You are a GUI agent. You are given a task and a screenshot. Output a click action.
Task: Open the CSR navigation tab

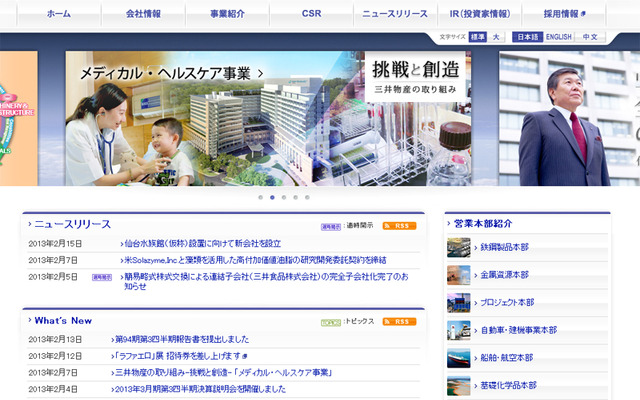click(x=311, y=13)
